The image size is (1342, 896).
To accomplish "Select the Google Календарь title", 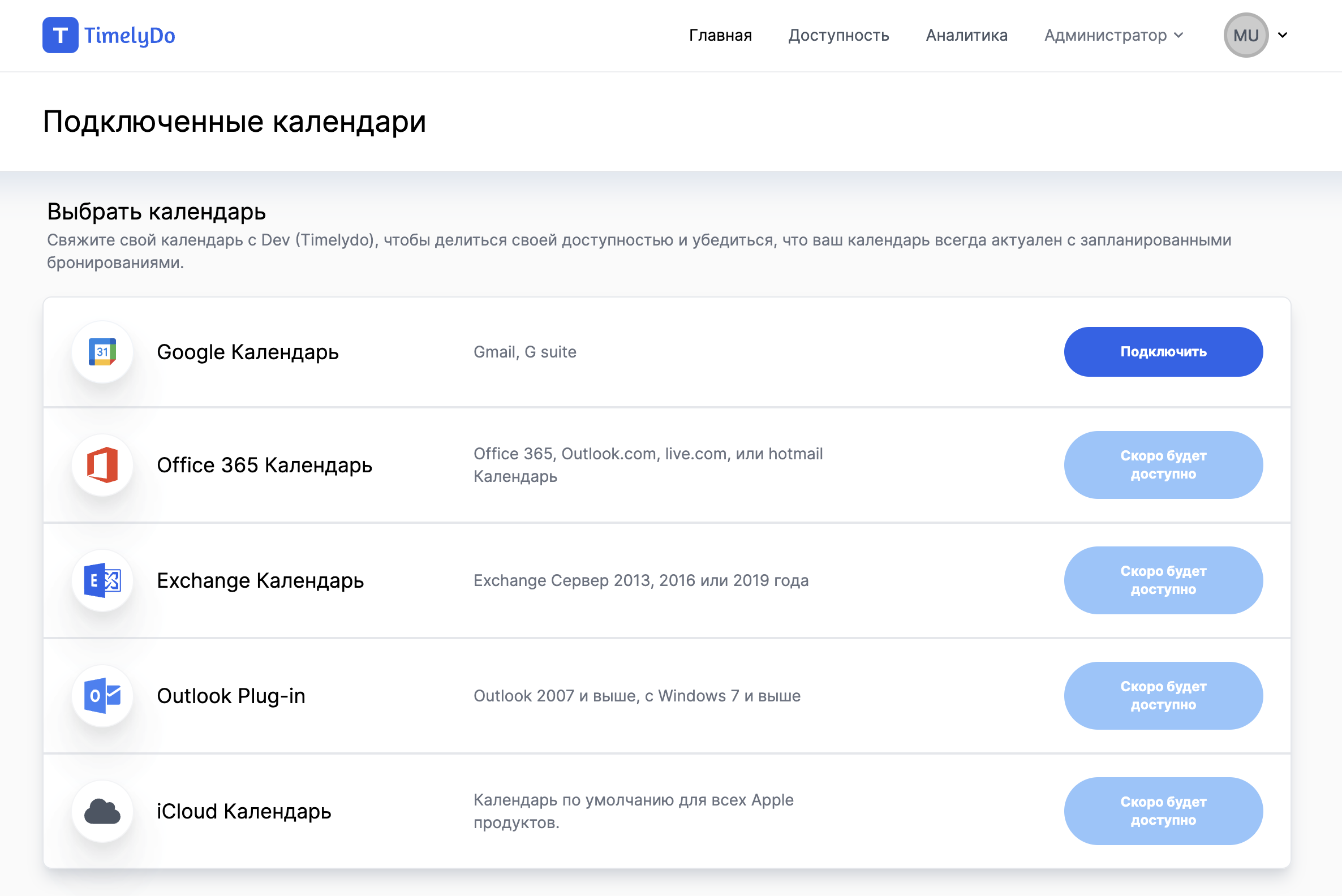I will click(247, 352).
